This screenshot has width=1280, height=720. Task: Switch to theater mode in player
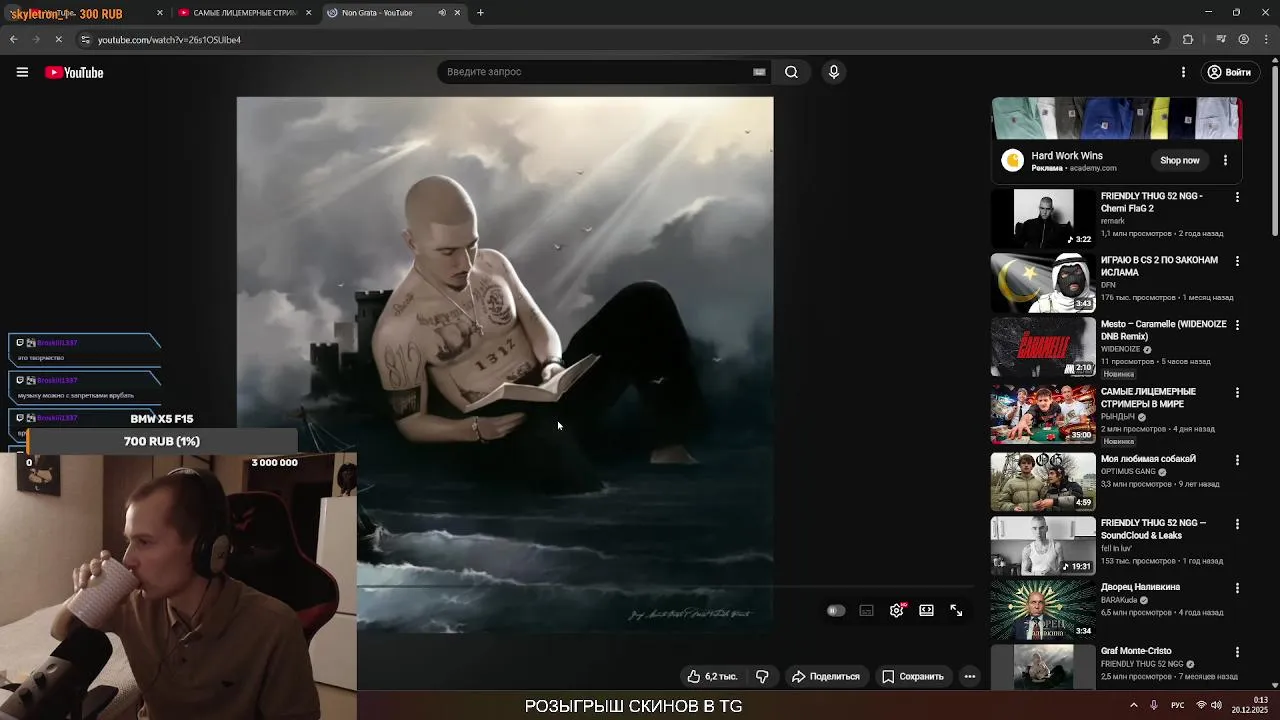[x=926, y=610]
